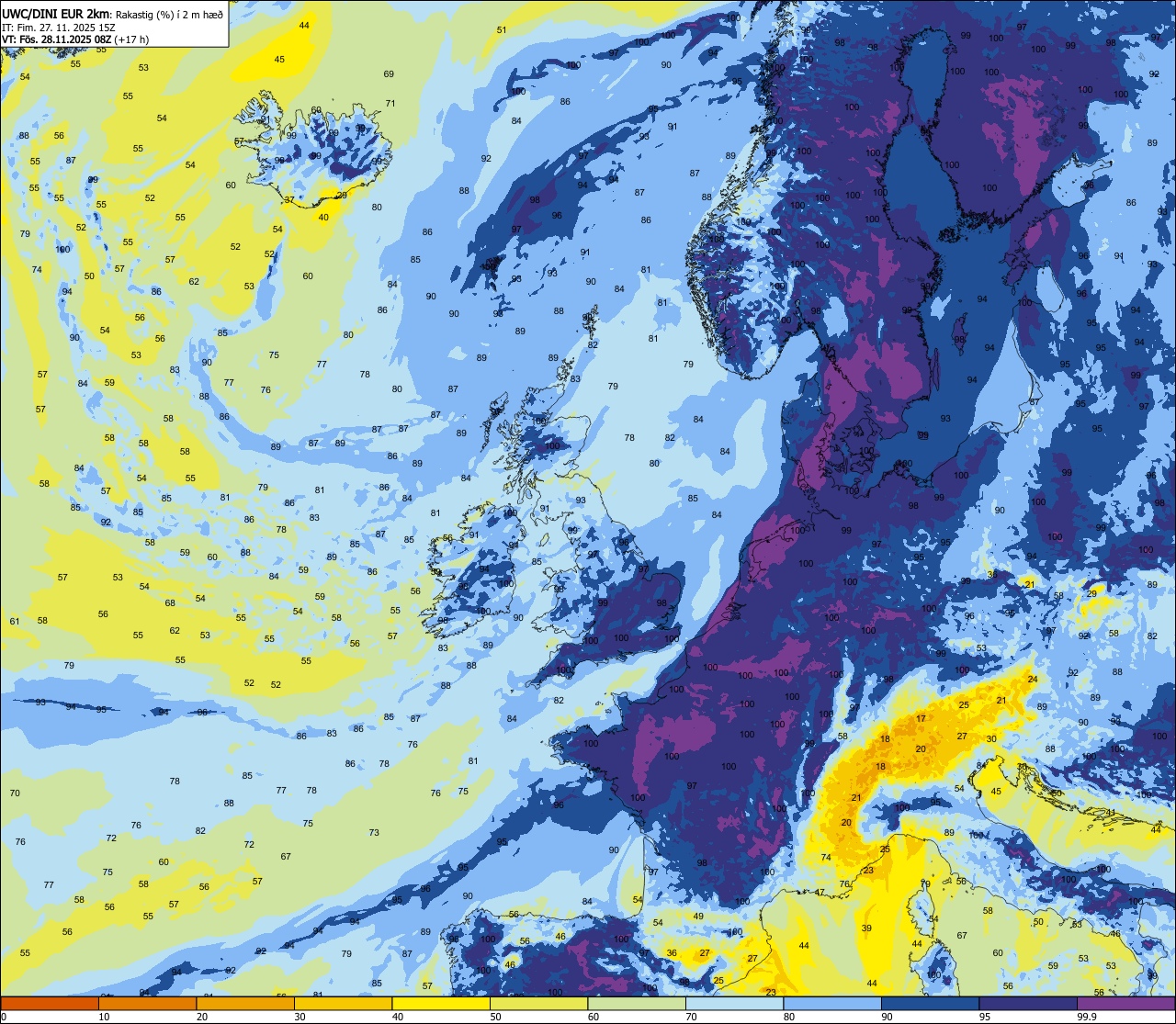
Task: Click the map value '61' at the left edge
Action: pos(15,622)
